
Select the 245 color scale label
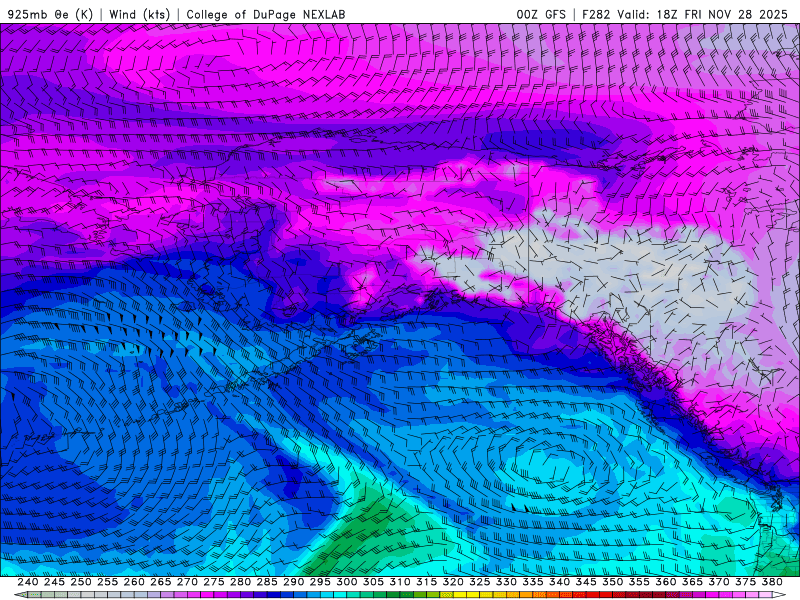click(54, 582)
